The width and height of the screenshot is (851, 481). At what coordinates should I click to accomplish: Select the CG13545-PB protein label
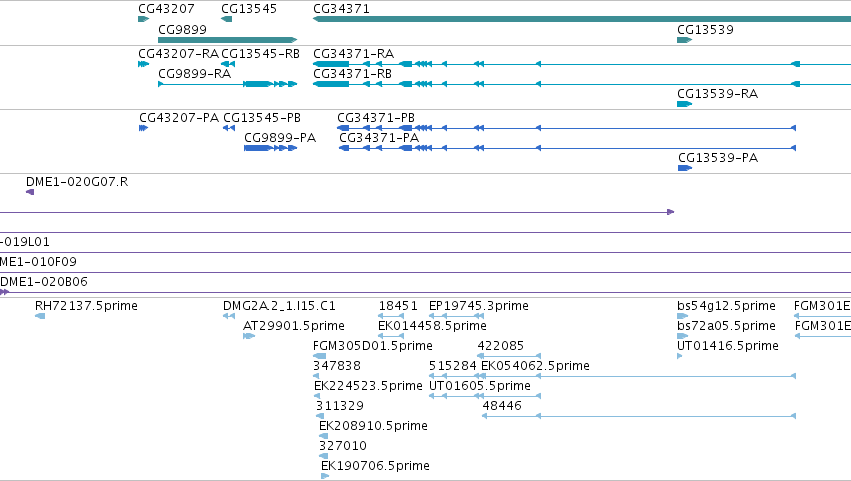[x=262, y=118]
